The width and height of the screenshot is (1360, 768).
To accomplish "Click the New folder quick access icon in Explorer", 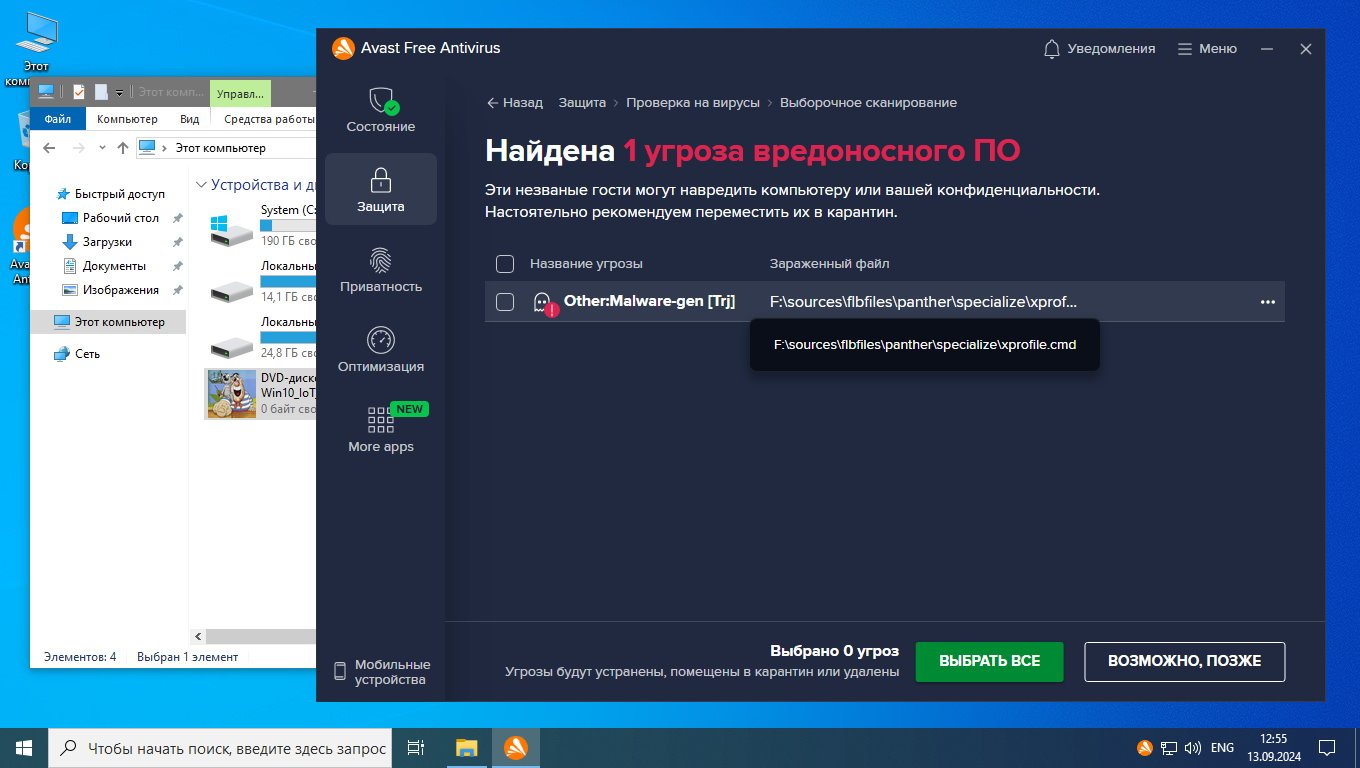I will click(101, 93).
